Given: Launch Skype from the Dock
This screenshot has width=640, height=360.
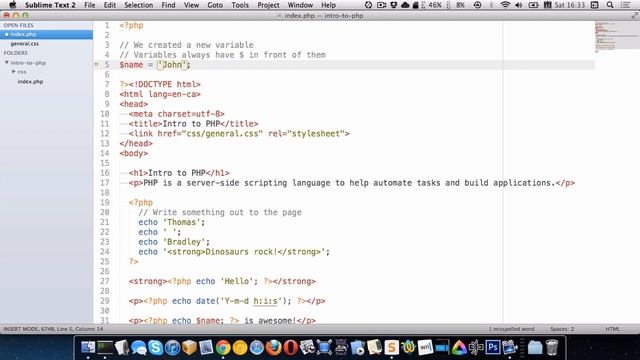Looking at the screenshot, I should 156,347.
